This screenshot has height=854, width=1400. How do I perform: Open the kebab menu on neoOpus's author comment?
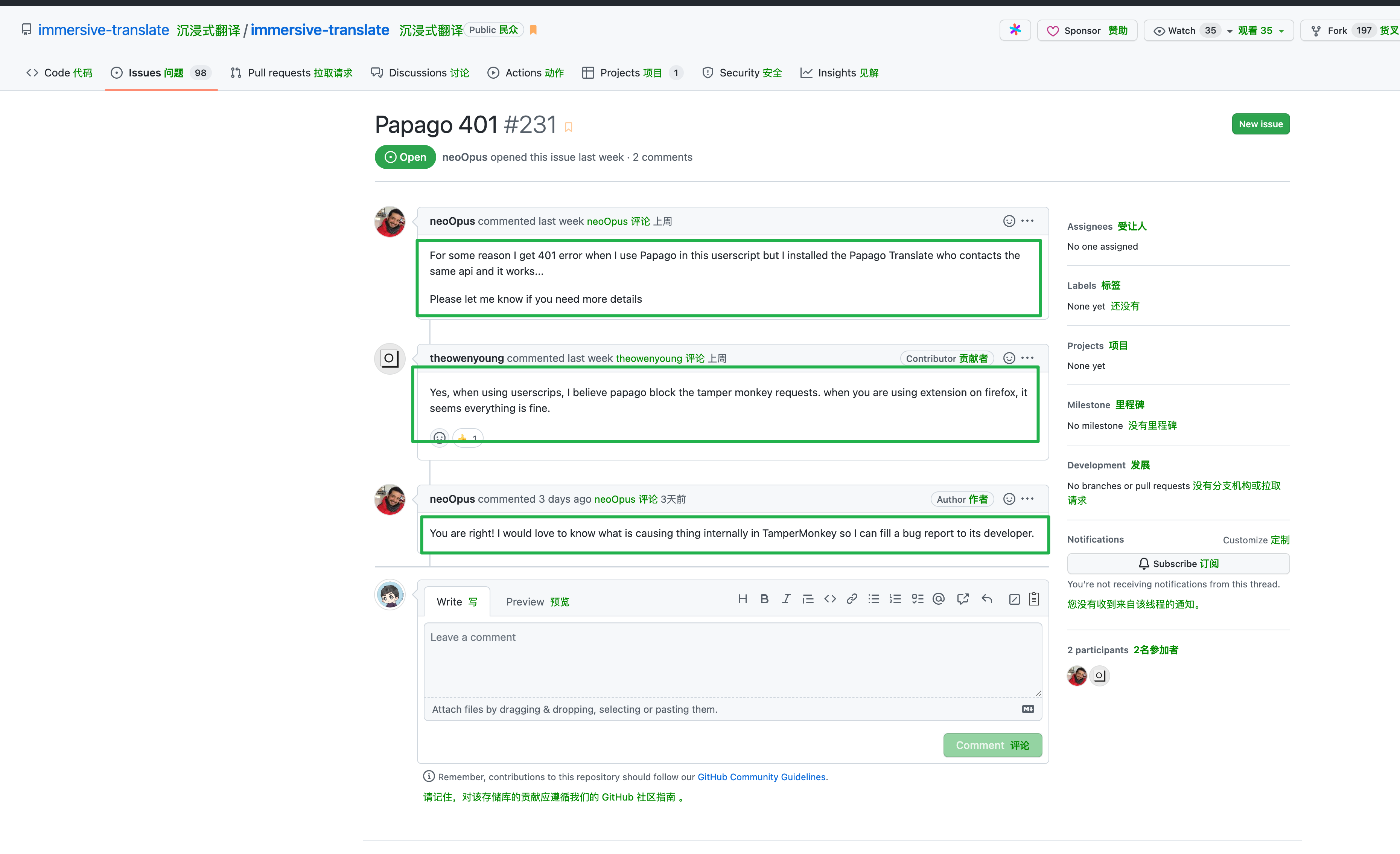(1027, 499)
